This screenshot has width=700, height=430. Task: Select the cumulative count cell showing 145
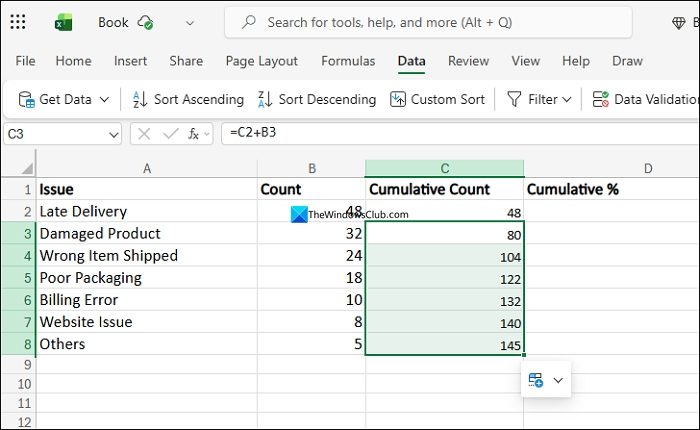(x=445, y=344)
